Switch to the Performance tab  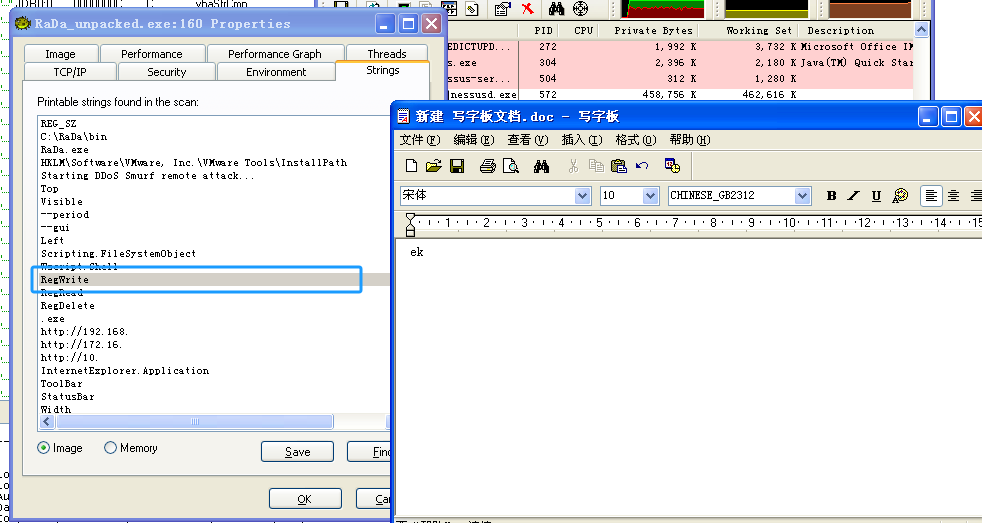click(x=152, y=54)
